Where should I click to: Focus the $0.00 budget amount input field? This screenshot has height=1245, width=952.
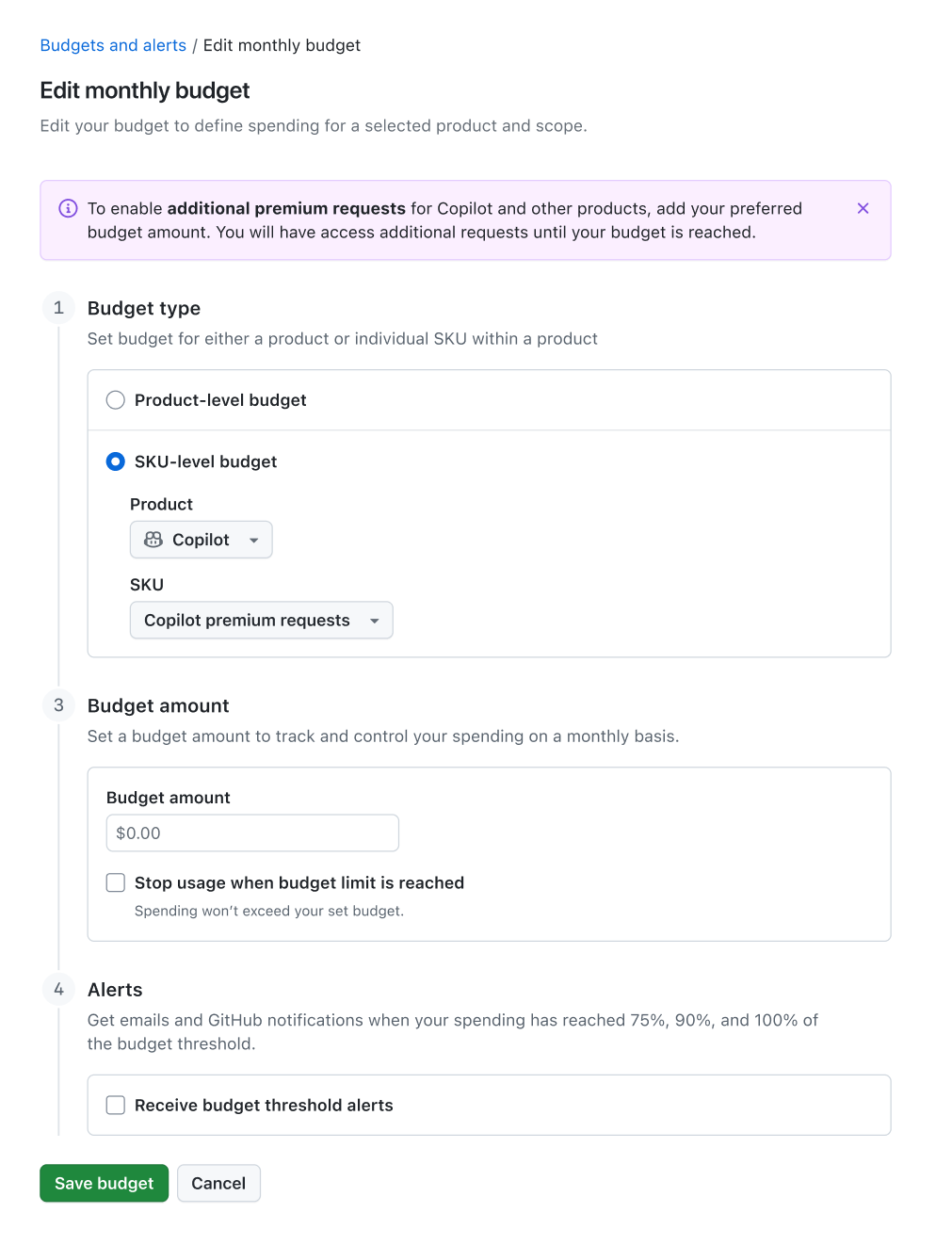coord(252,833)
